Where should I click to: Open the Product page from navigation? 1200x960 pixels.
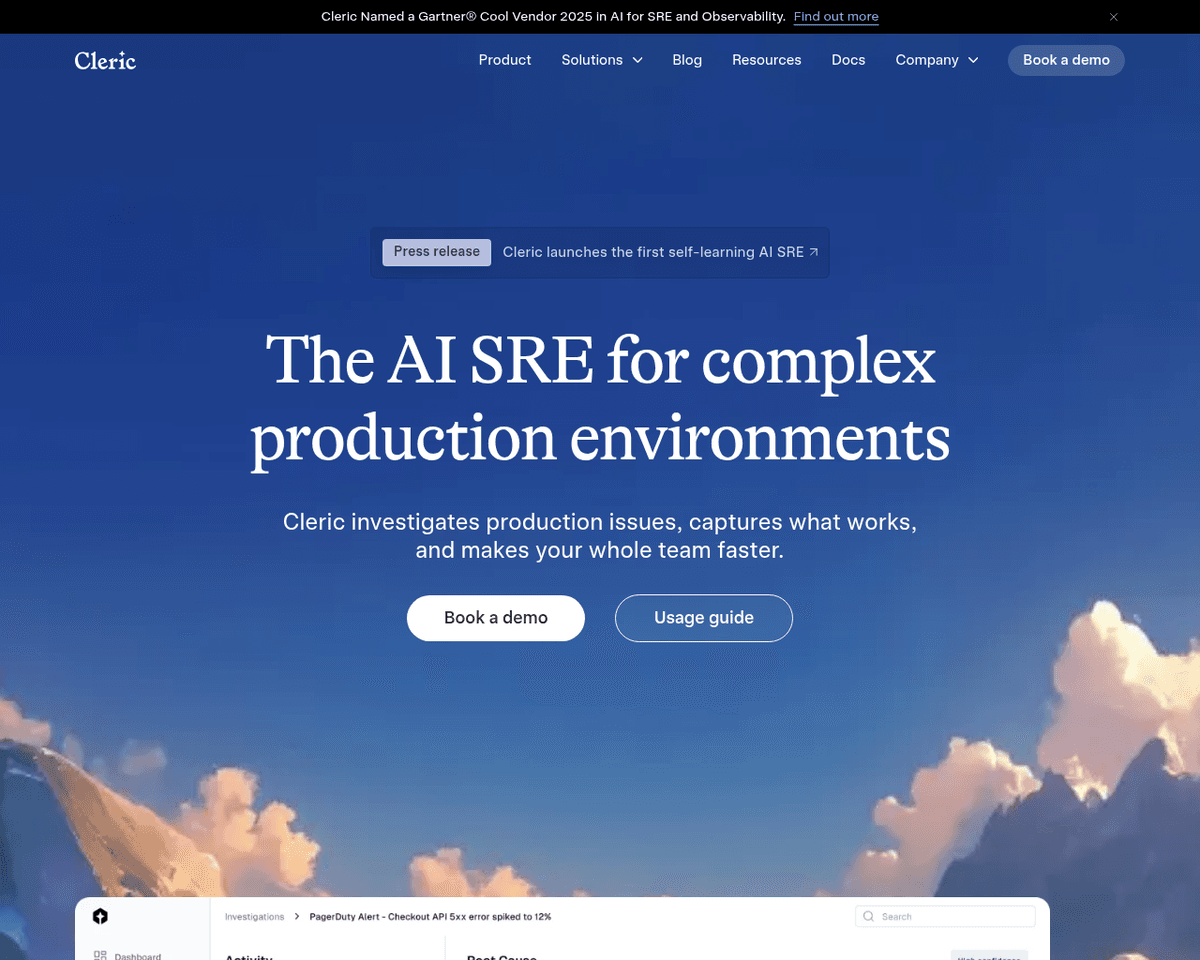(x=504, y=60)
